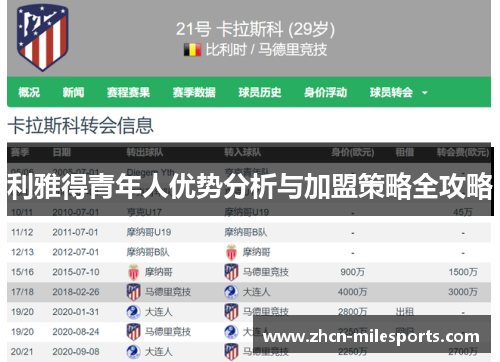Click Monaco crest in the 12/13 row
The image size is (500, 362).
231,252
